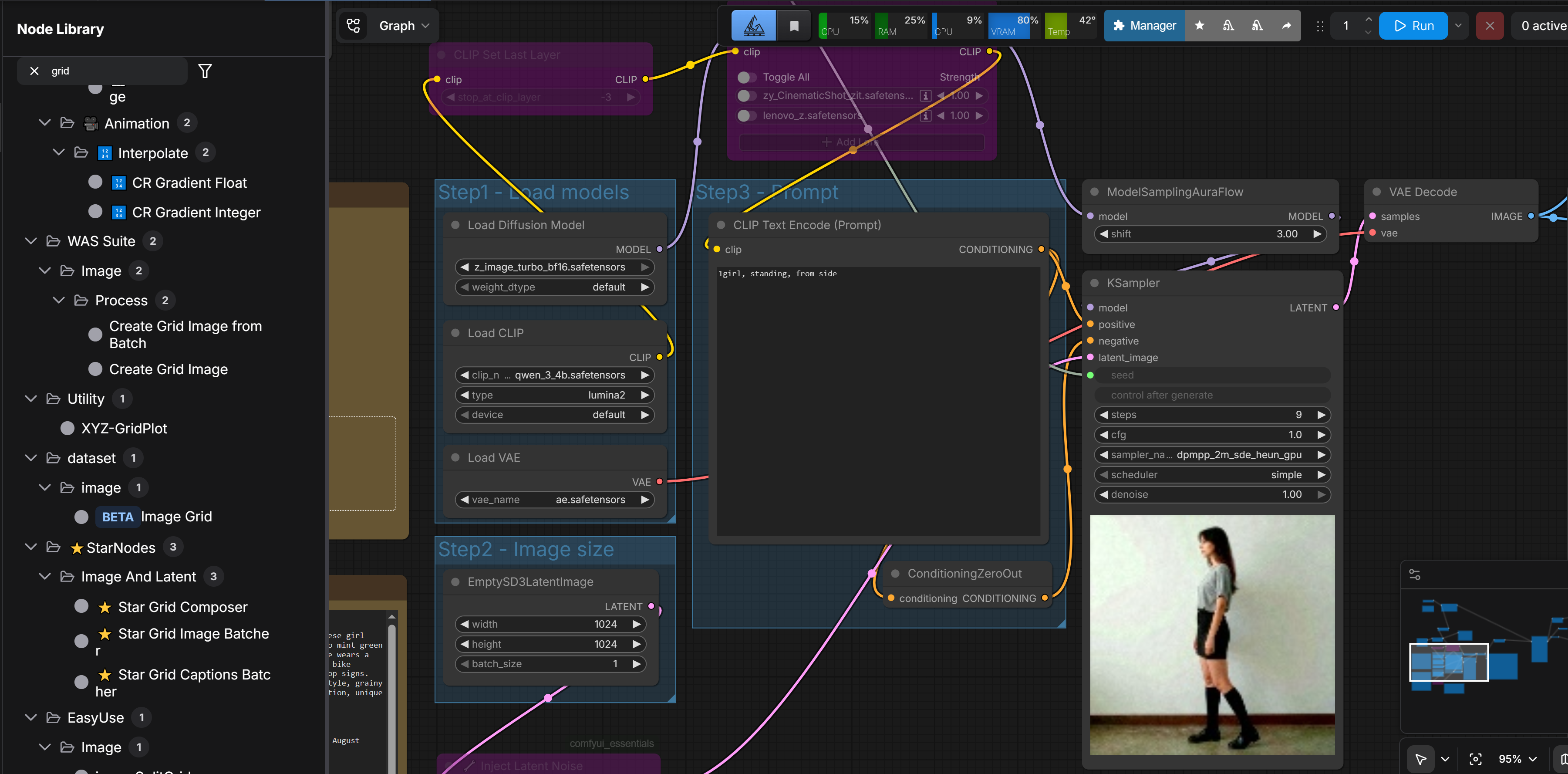
Task: Select the XYZ-GridPlot node
Action: tap(124, 429)
